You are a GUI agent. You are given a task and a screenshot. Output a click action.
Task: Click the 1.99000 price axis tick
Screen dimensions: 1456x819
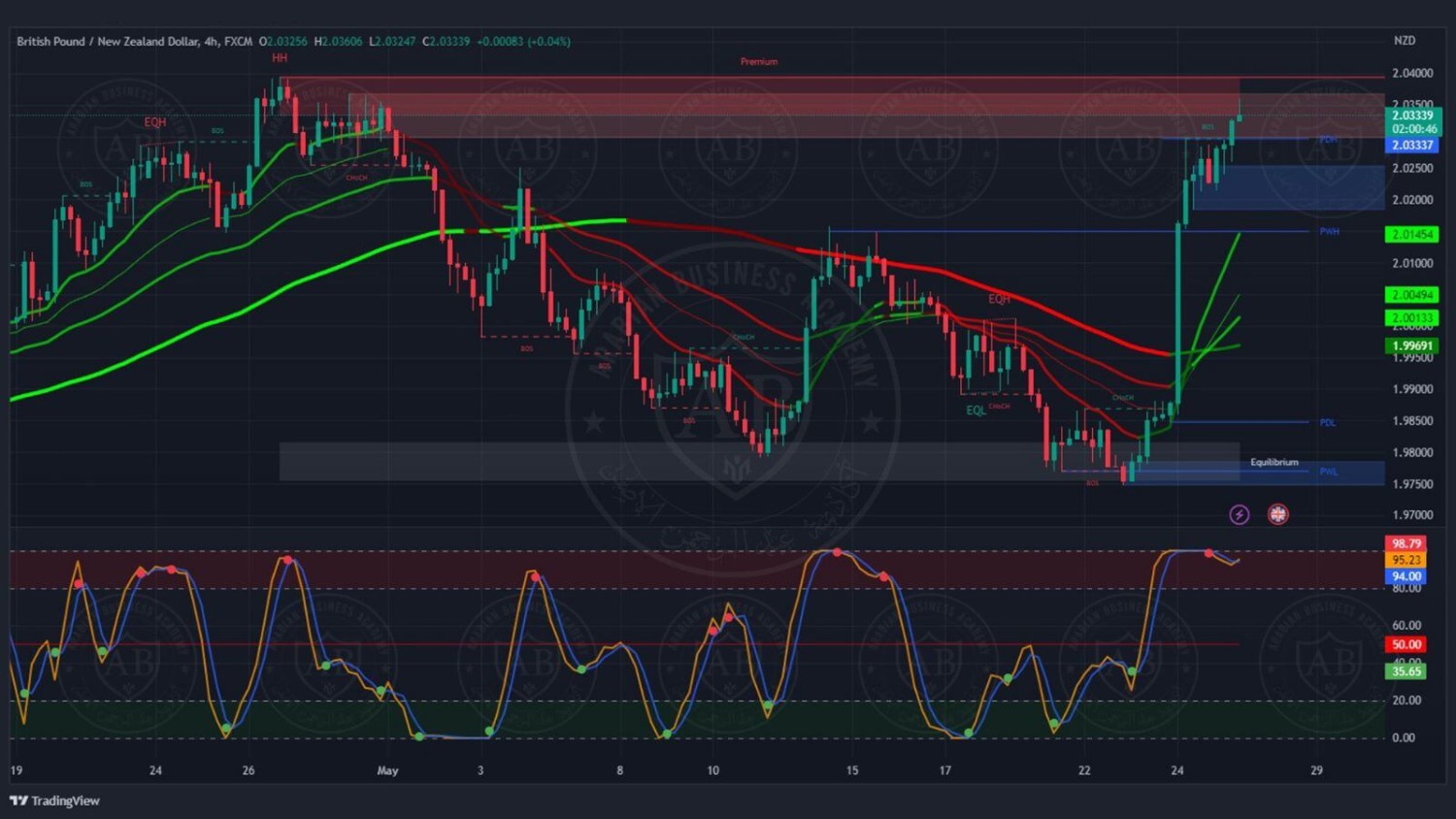click(1412, 390)
